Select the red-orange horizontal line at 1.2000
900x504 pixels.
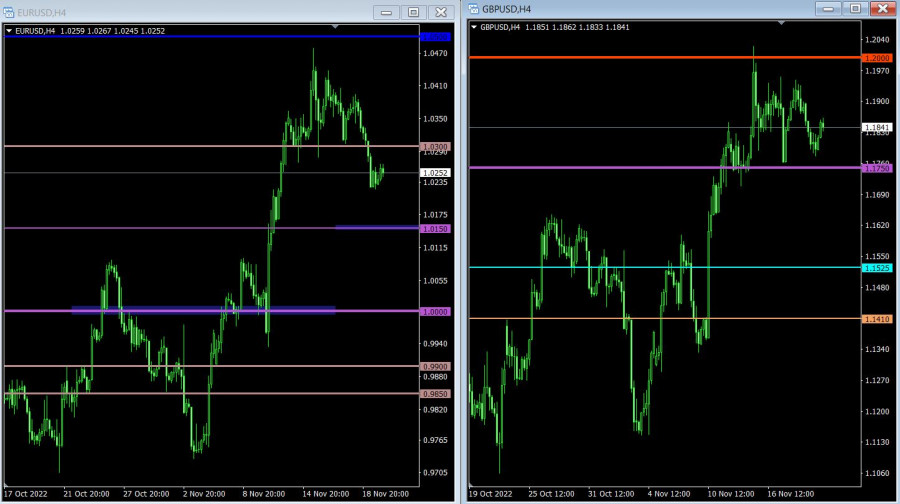click(x=665, y=57)
